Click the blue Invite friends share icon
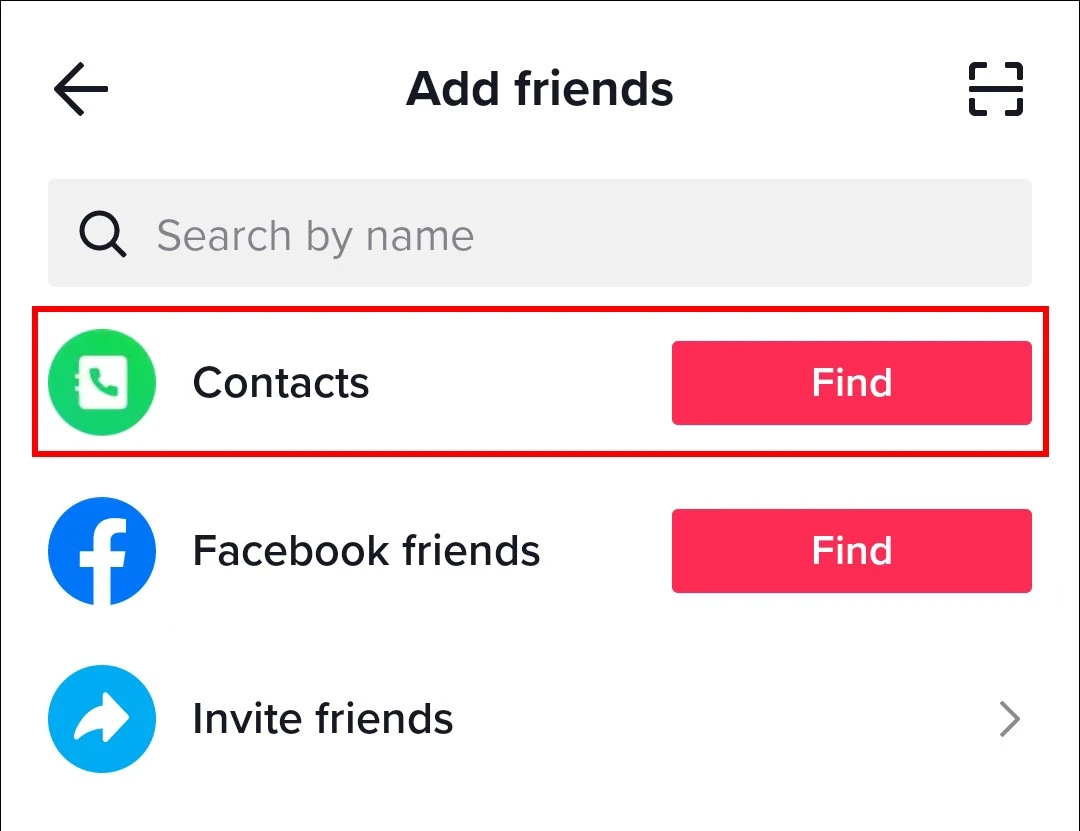Viewport: 1080px width, 831px height. click(x=102, y=719)
